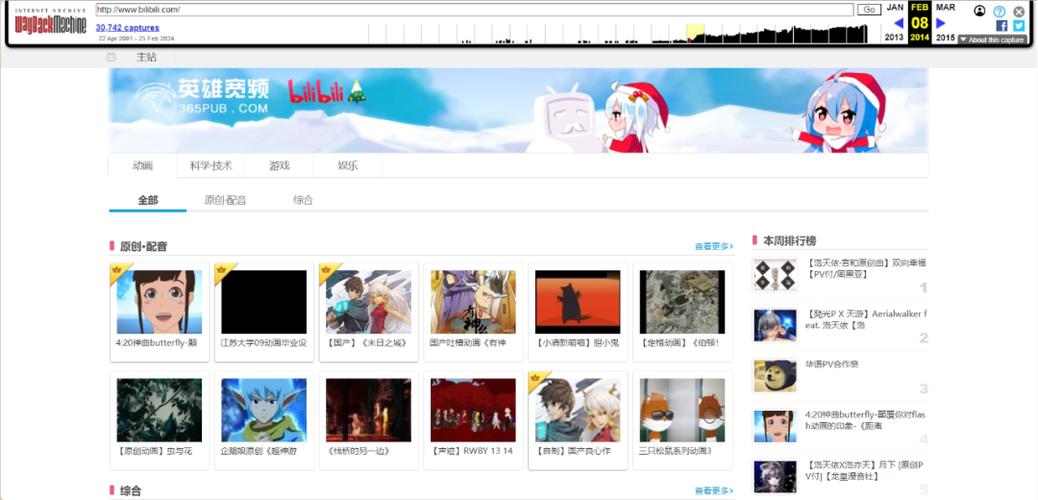Viewport: 1038px width, 500px height.
Task: Close the Wayback toolbar with X icon
Action: click(x=1019, y=11)
